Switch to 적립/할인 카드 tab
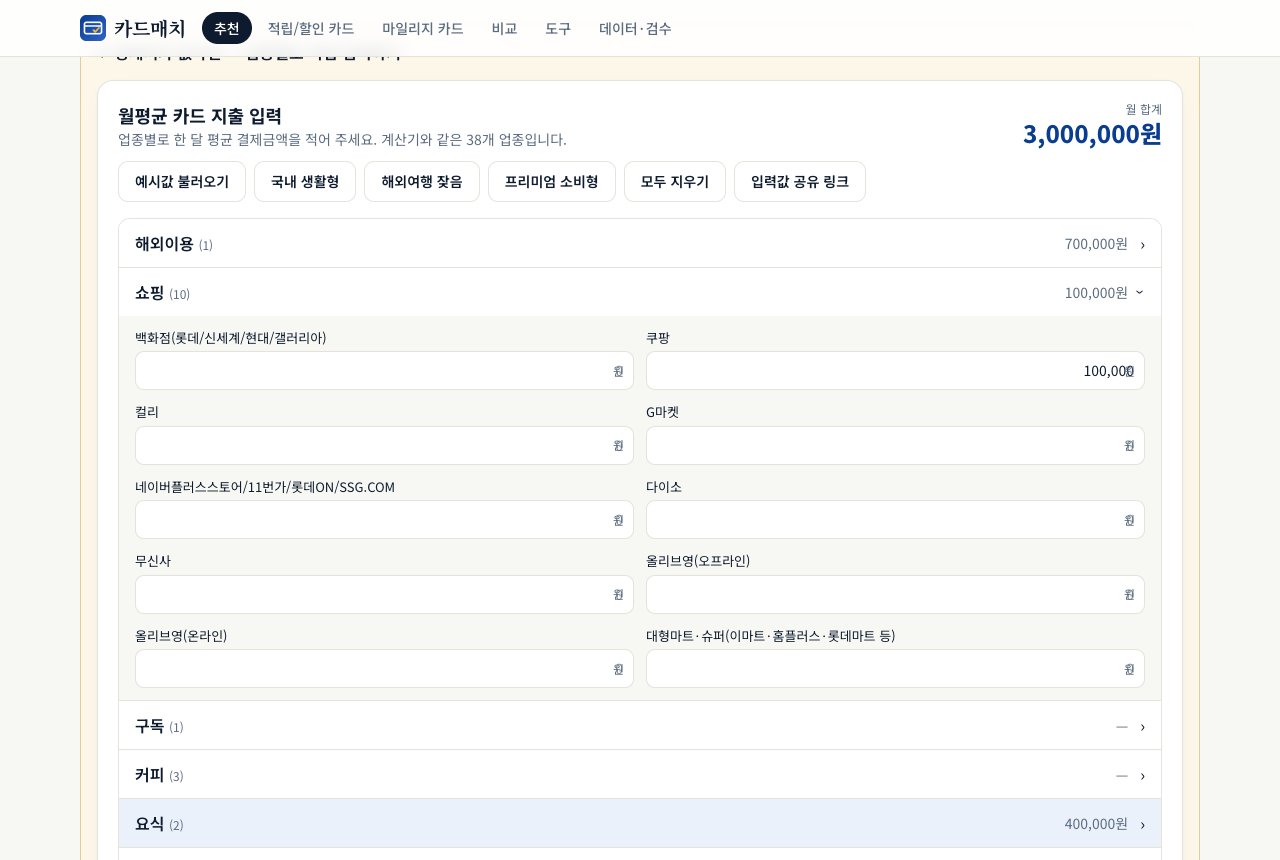 (311, 28)
